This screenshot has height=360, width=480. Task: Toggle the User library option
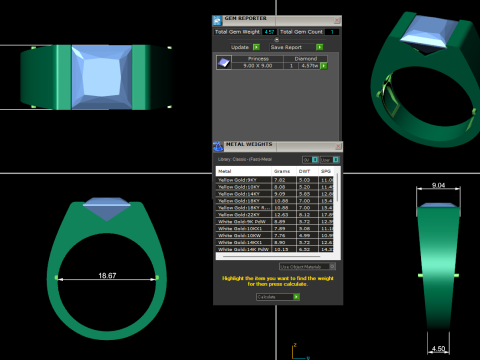pos(329,160)
